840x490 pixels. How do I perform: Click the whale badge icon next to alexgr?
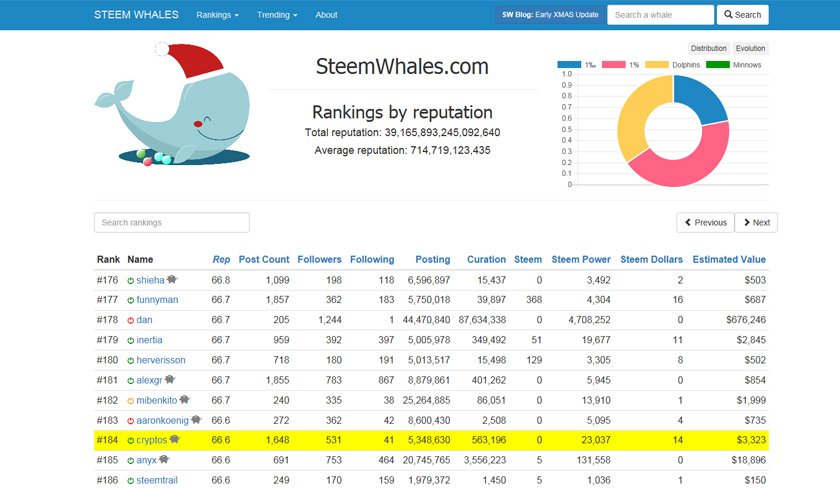coord(170,380)
